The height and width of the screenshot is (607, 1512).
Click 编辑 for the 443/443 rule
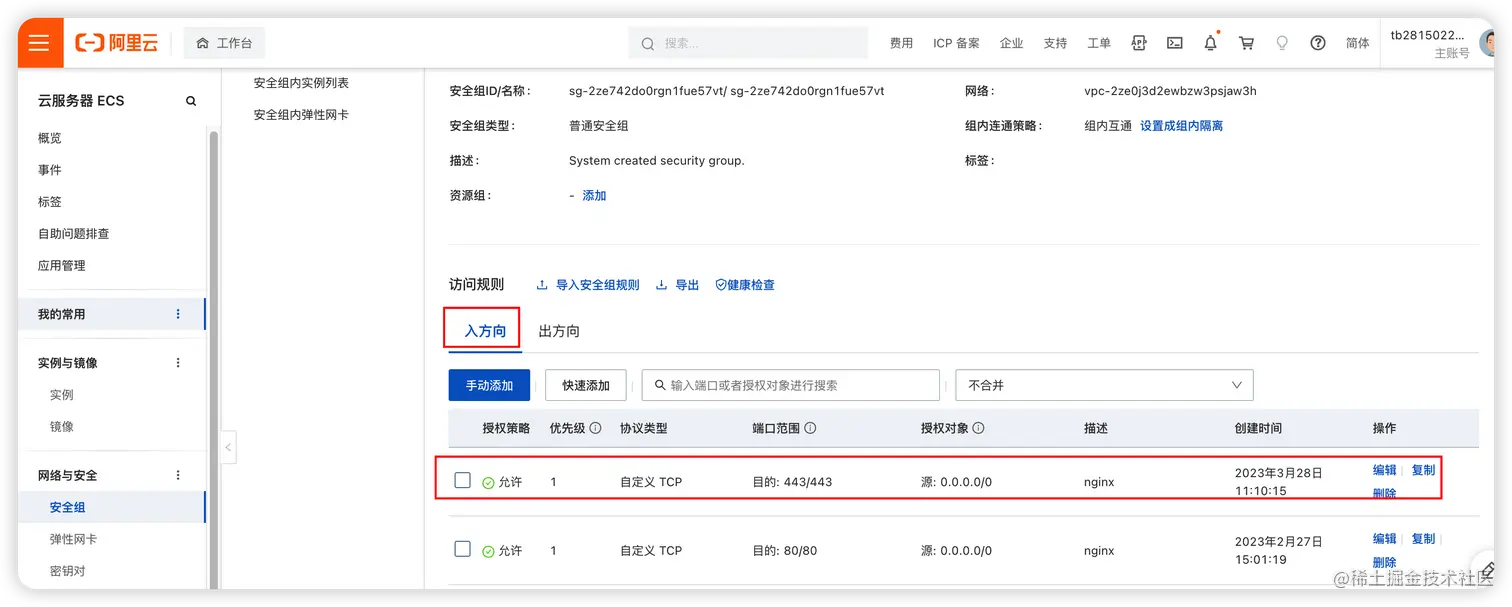pyautogui.click(x=1385, y=470)
